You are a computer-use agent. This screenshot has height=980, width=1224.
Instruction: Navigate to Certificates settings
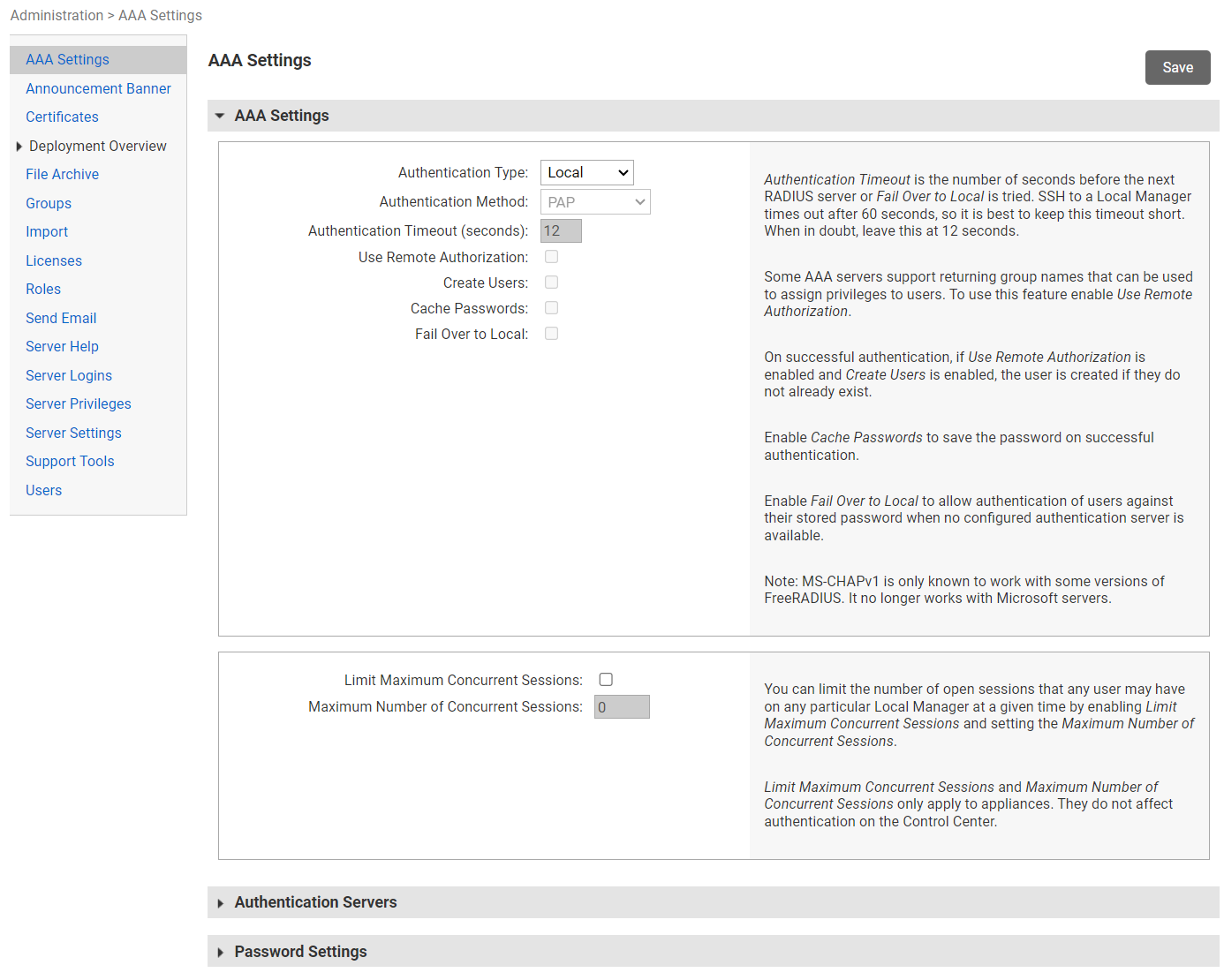pyautogui.click(x=62, y=117)
